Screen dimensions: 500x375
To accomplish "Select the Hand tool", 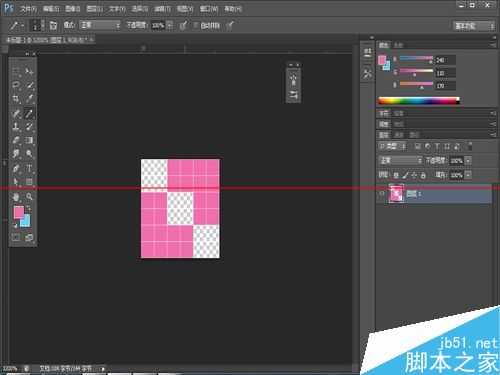I will 16,197.
